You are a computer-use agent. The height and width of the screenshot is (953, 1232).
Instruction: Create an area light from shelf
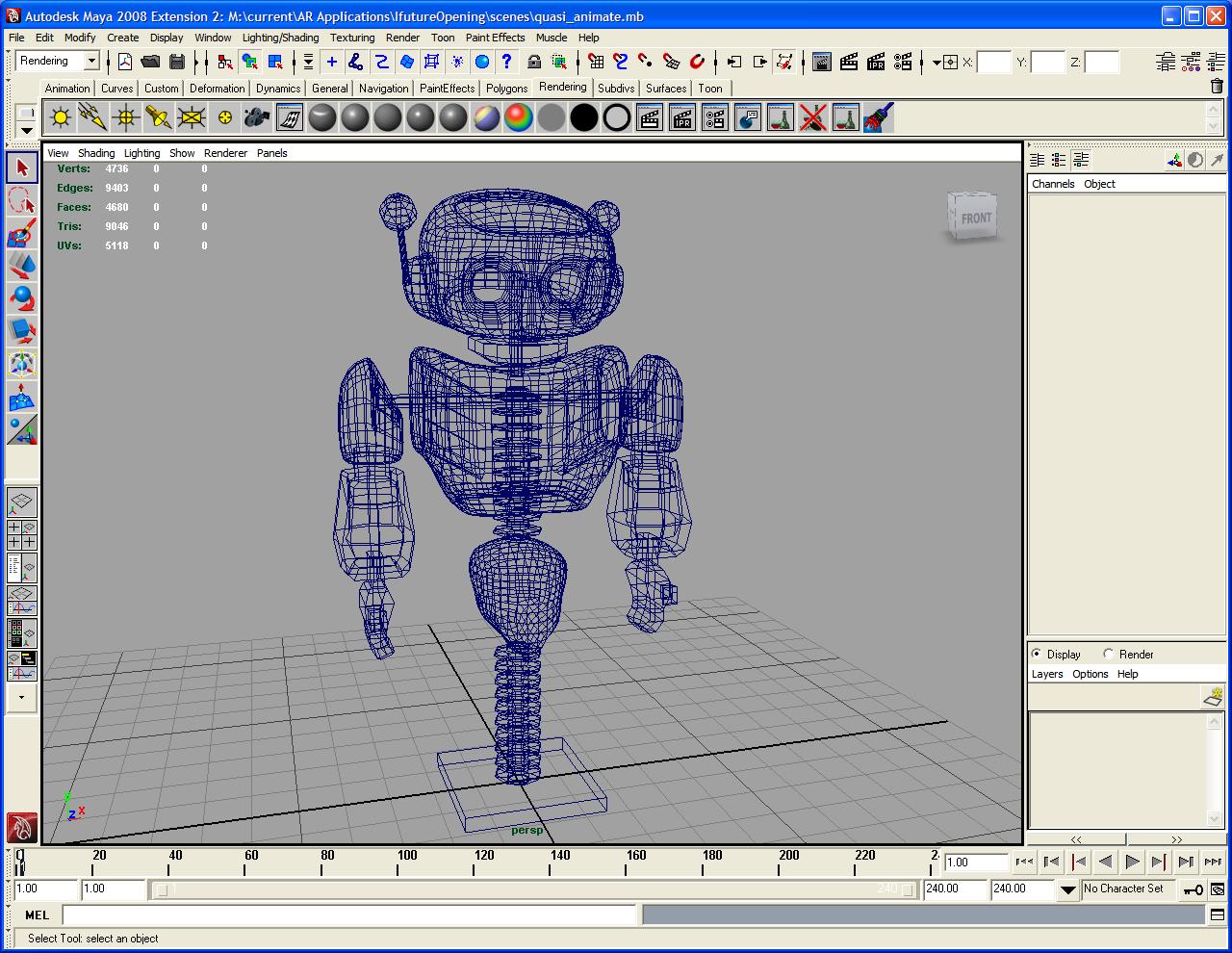point(191,118)
